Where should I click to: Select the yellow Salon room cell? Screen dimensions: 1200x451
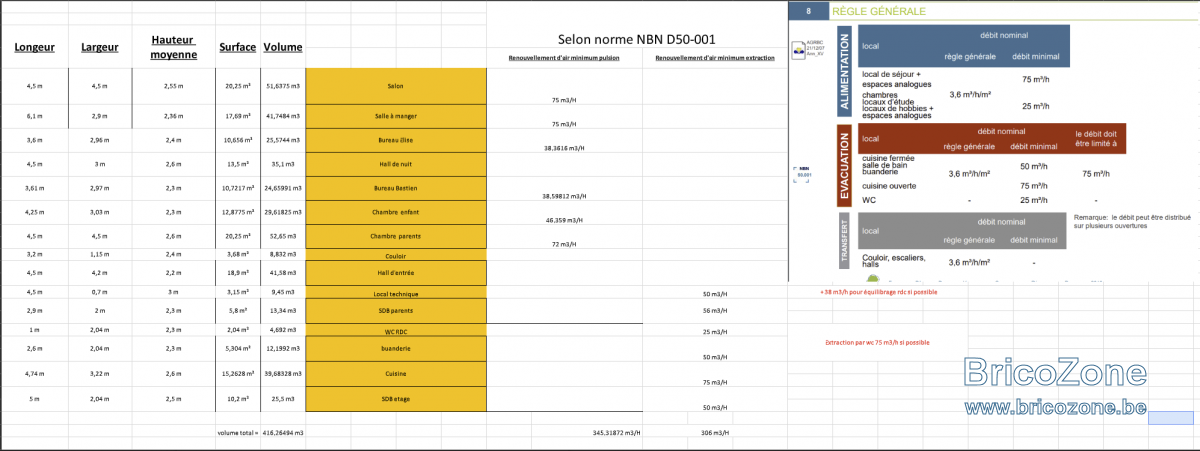click(x=395, y=87)
